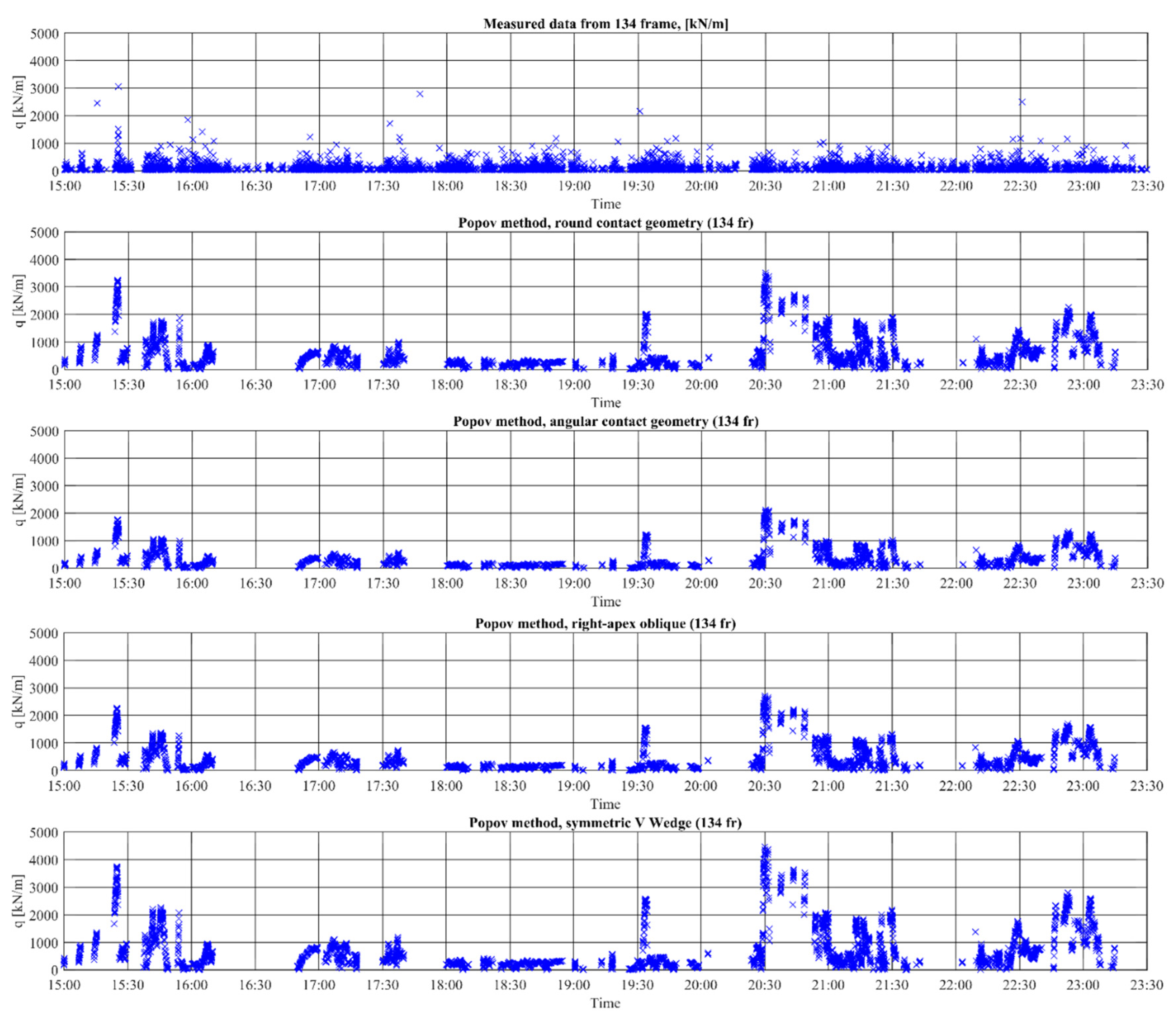The width and height of the screenshot is (1176, 1021).
Task: Click the isolated measured point near 2800 after 17:30
Action: [x=420, y=94]
